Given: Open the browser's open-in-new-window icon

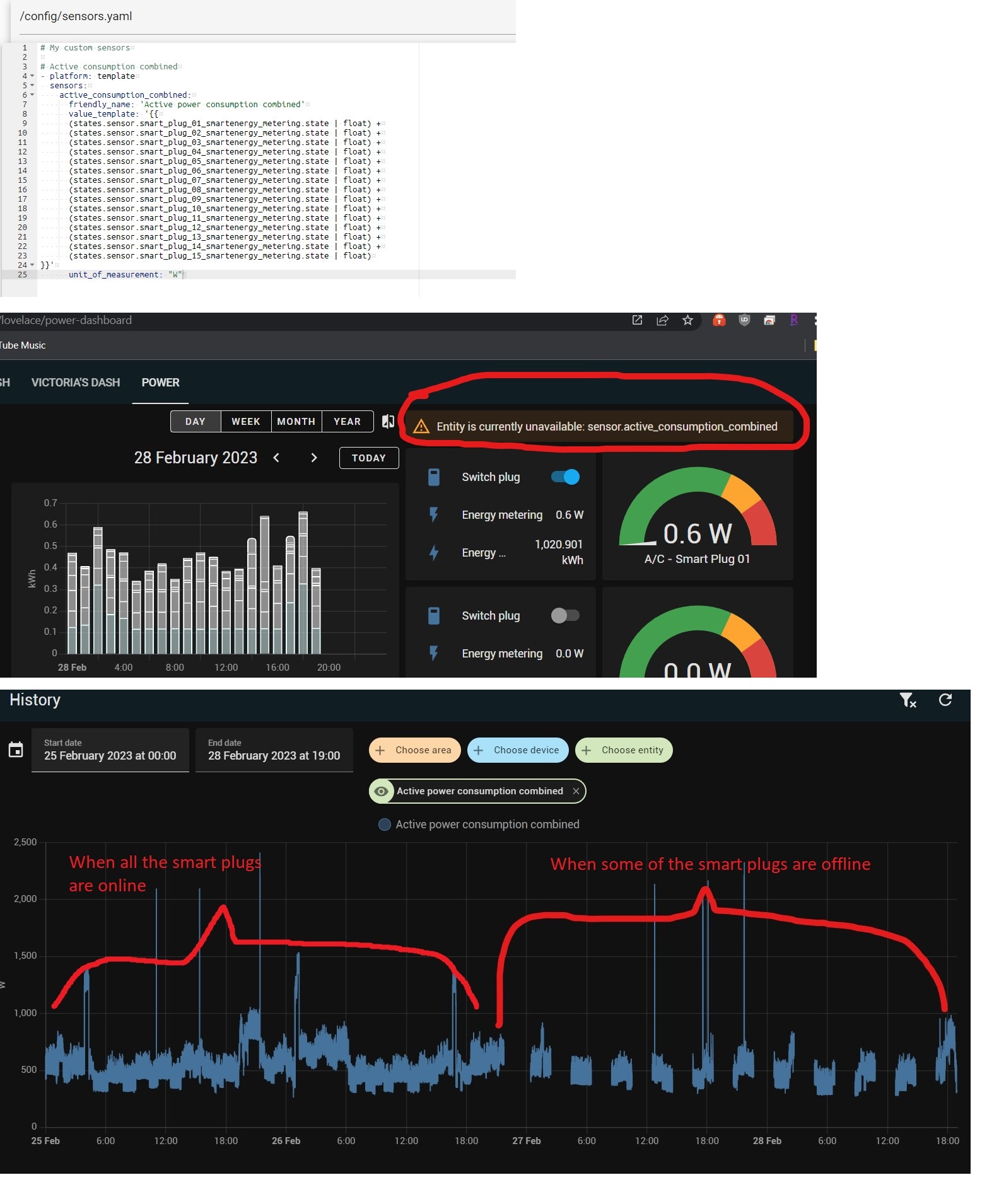Looking at the screenshot, I should pyautogui.click(x=637, y=320).
